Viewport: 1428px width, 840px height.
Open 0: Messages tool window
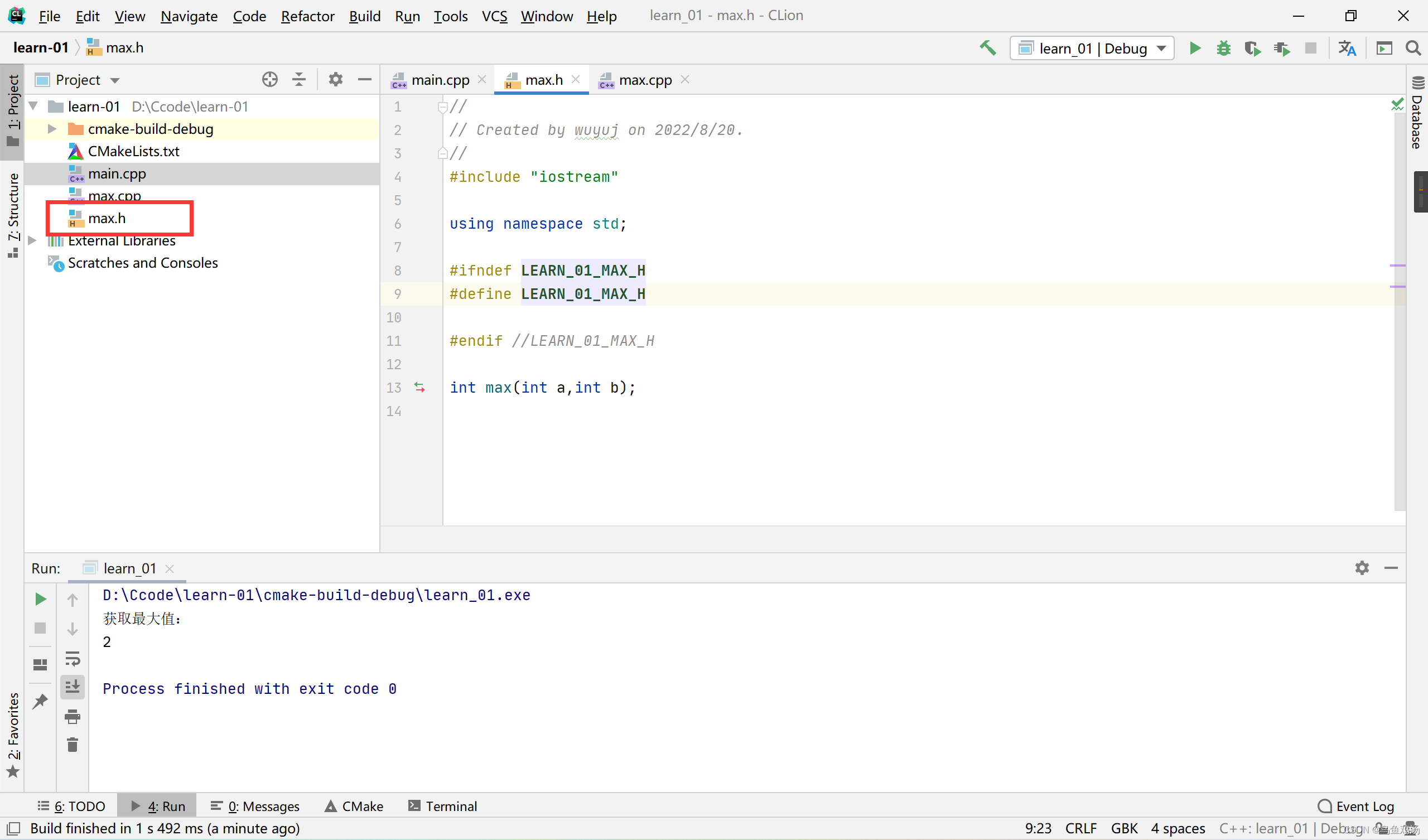coord(255,805)
